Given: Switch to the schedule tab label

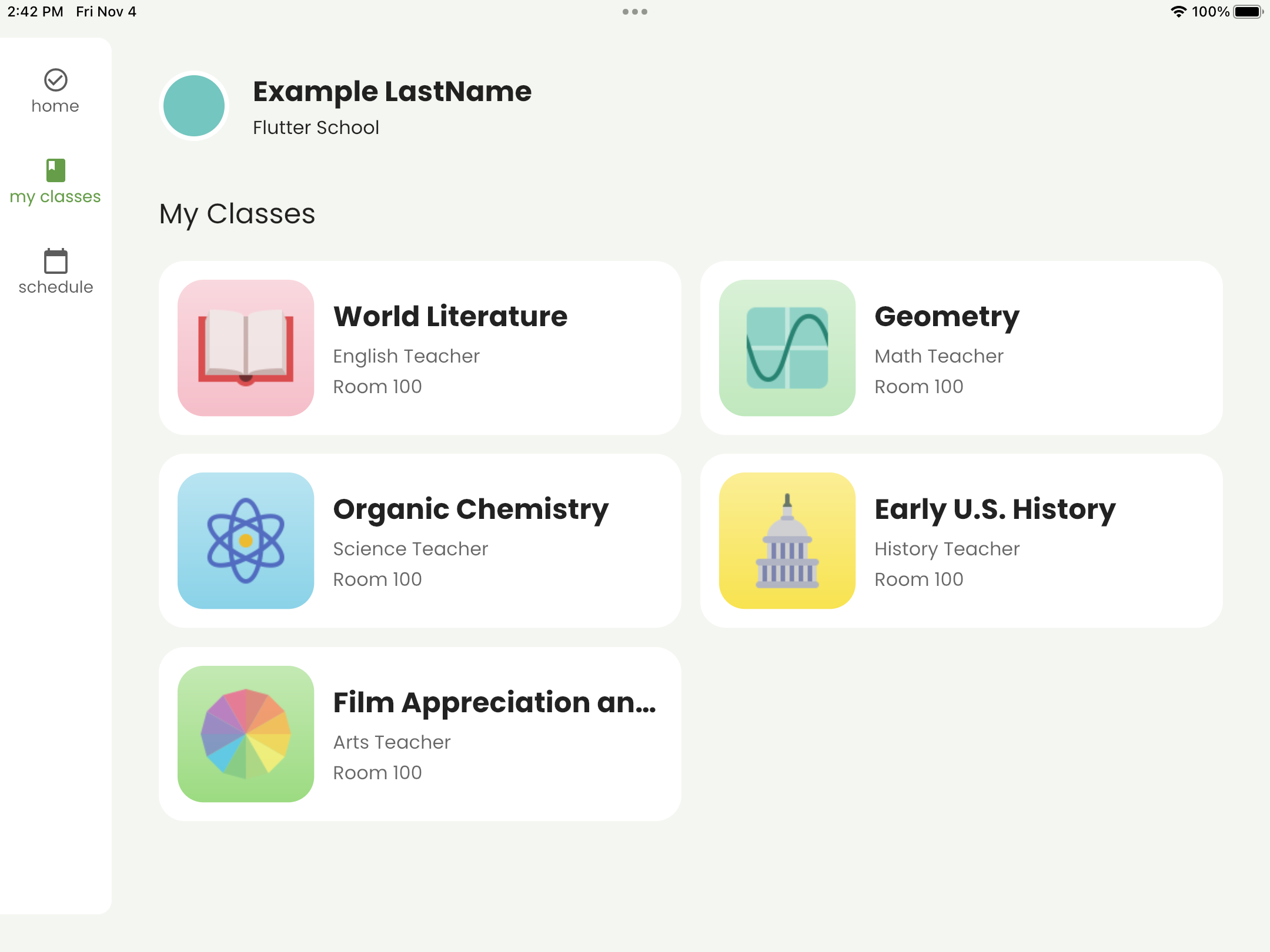Looking at the screenshot, I should pyautogui.click(x=56, y=287).
